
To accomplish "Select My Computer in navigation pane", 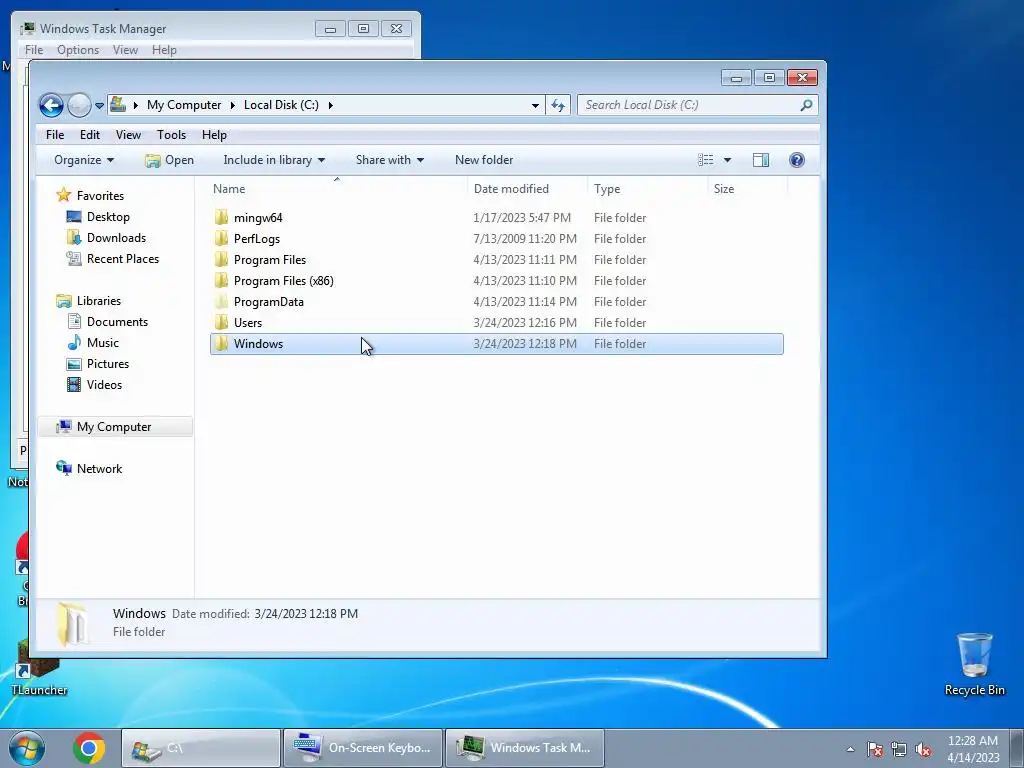I will point(114,426).
